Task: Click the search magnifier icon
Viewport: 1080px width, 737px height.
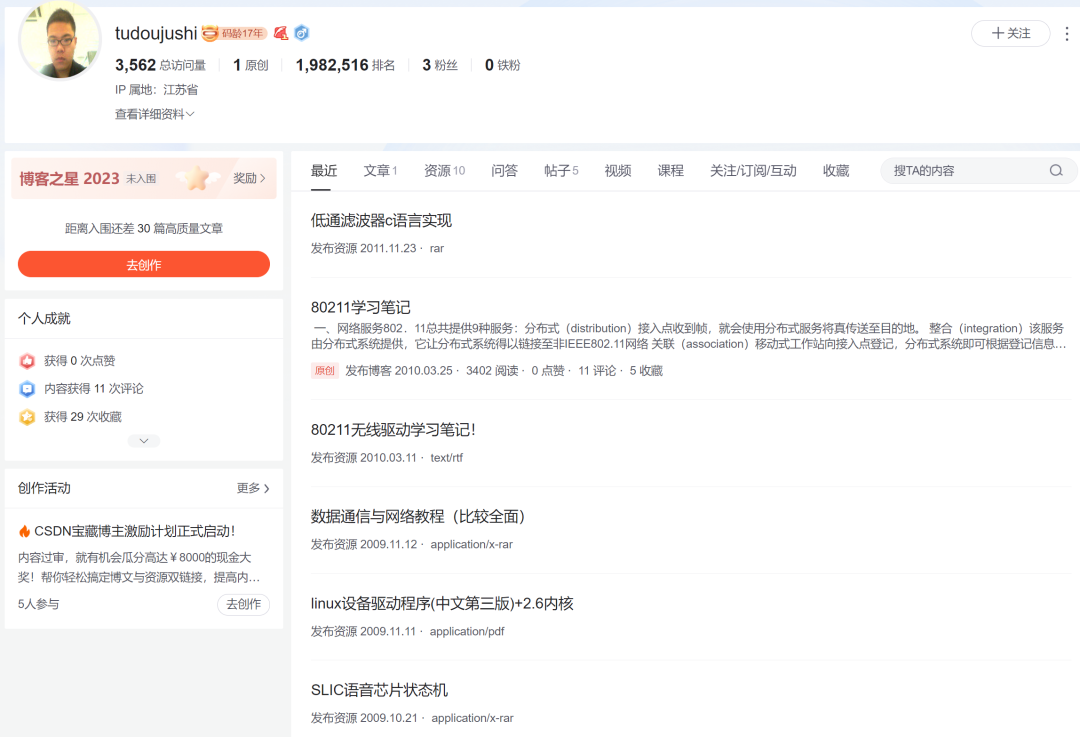Action: pyautogui.click(x=1056, y=170)
